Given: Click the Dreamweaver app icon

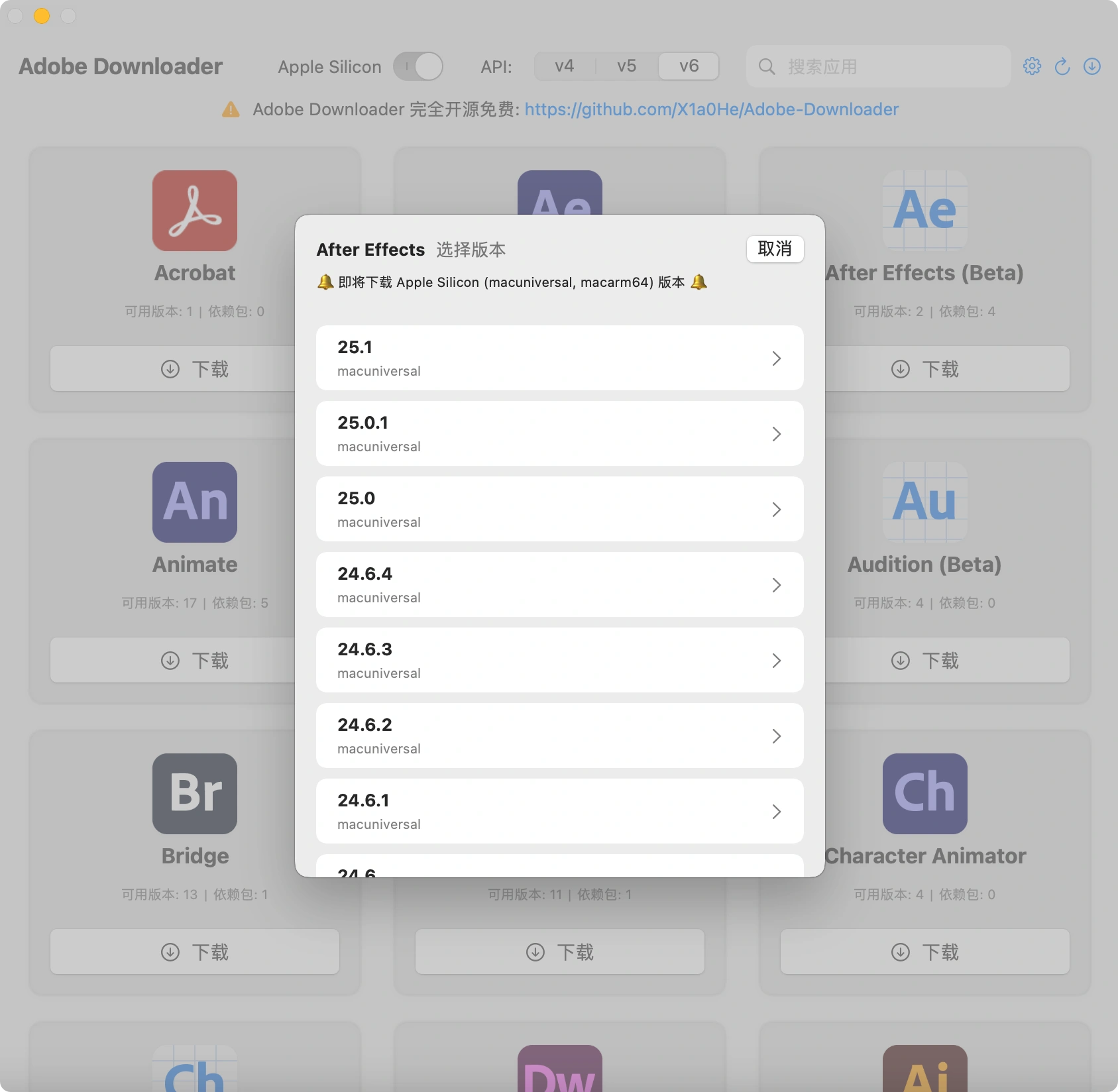Looking at the screenshot, I should (x=560, y=1068).
